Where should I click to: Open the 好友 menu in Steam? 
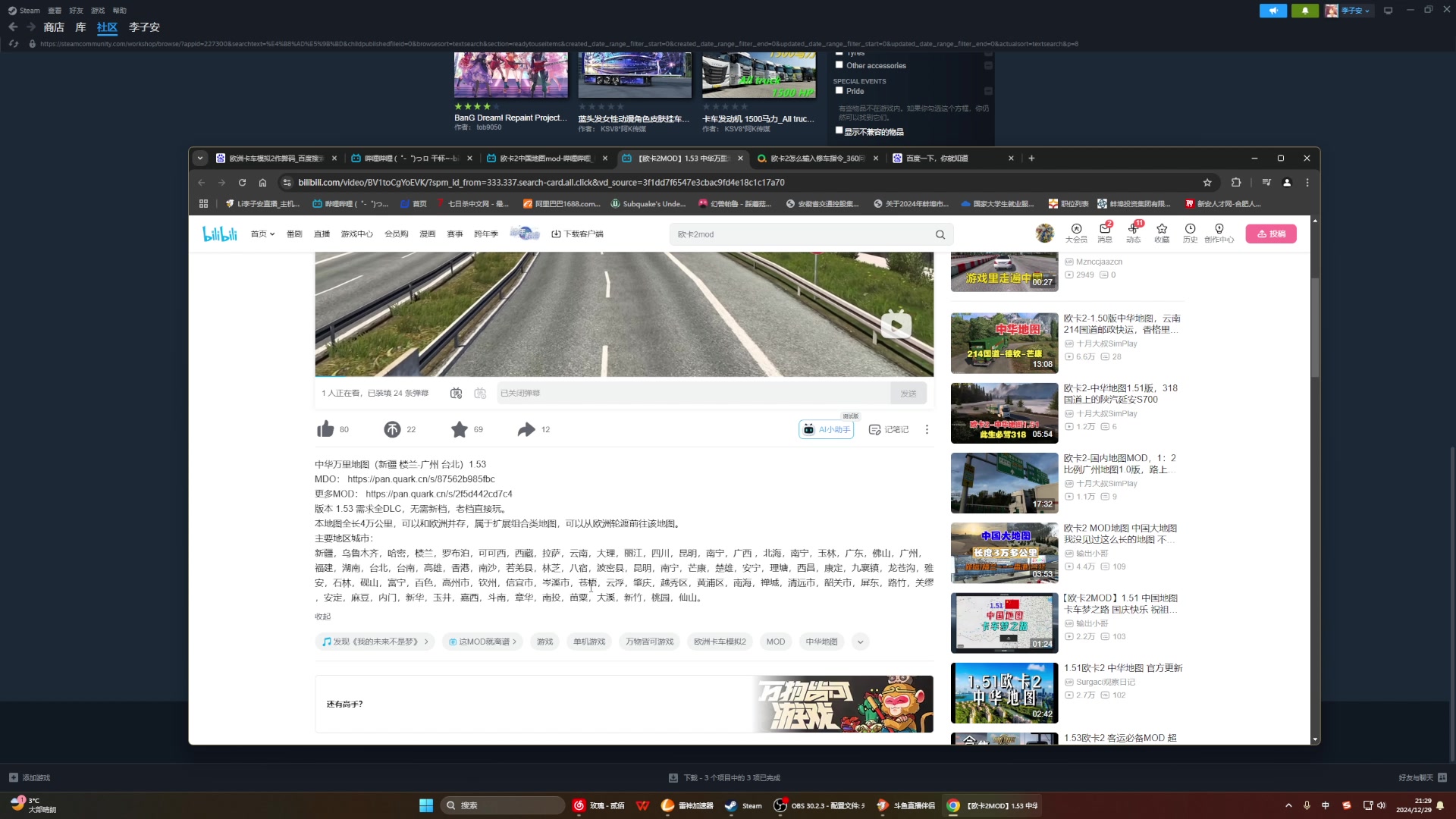[76, 11]
